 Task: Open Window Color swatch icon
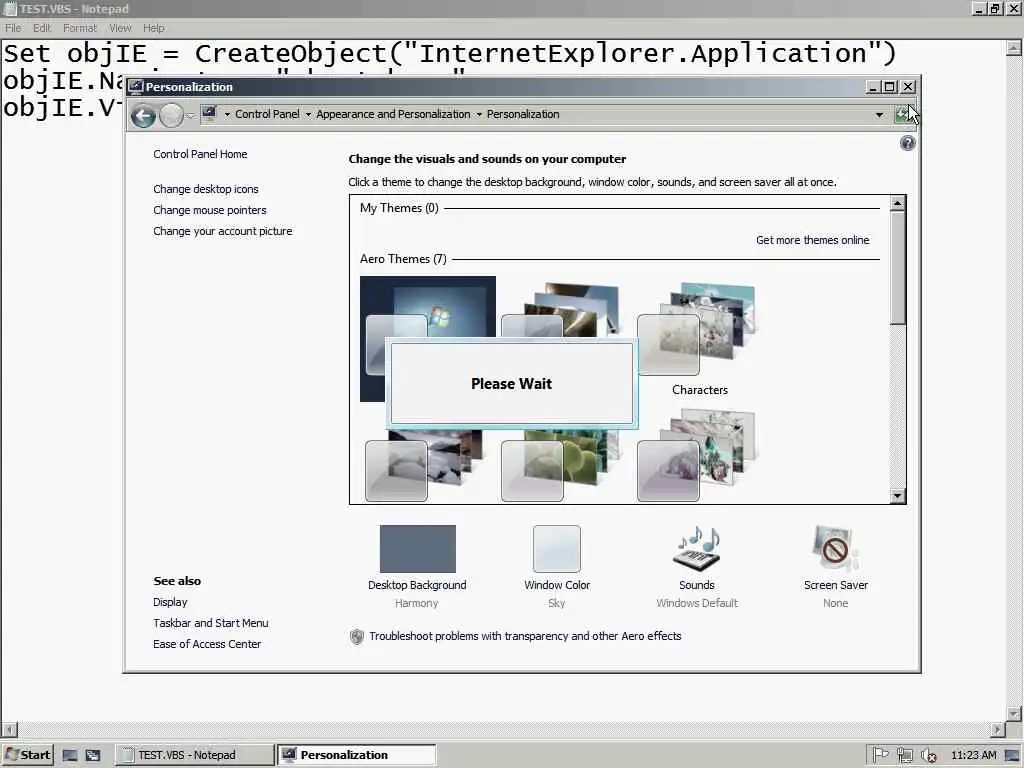(x=556, y=549)
